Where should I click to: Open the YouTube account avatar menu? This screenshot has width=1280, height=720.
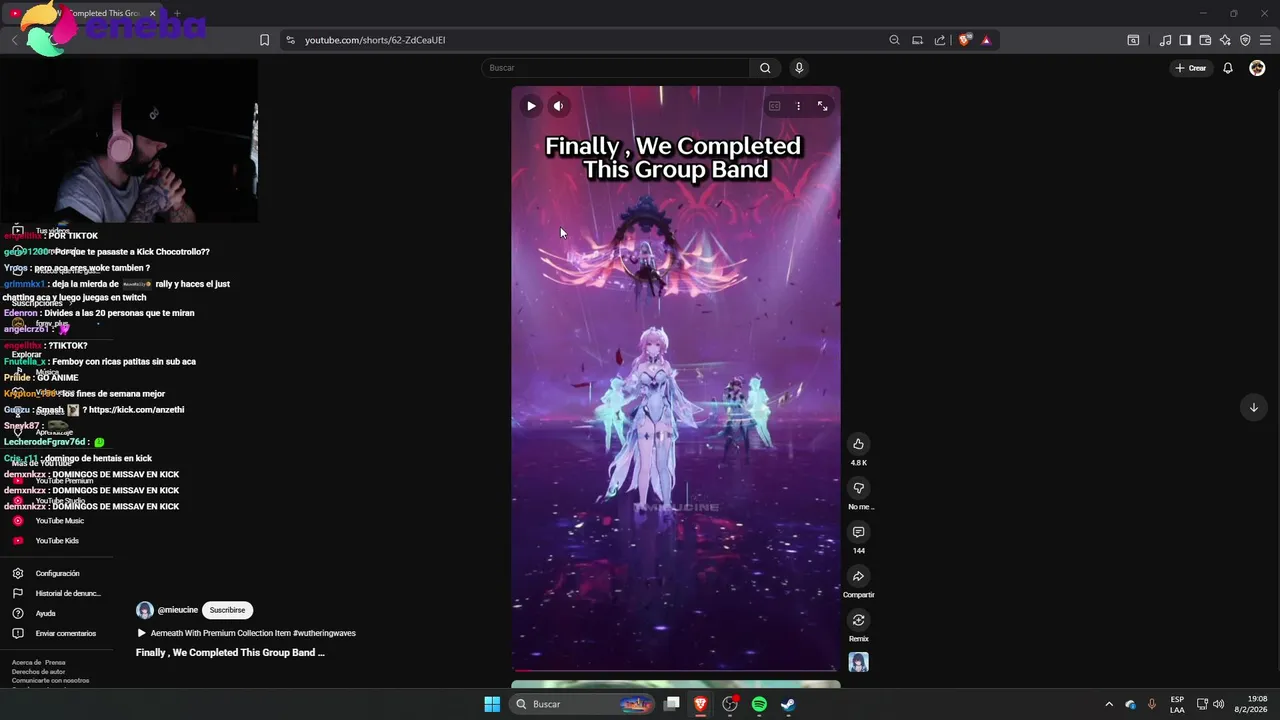pos(1257,68)
